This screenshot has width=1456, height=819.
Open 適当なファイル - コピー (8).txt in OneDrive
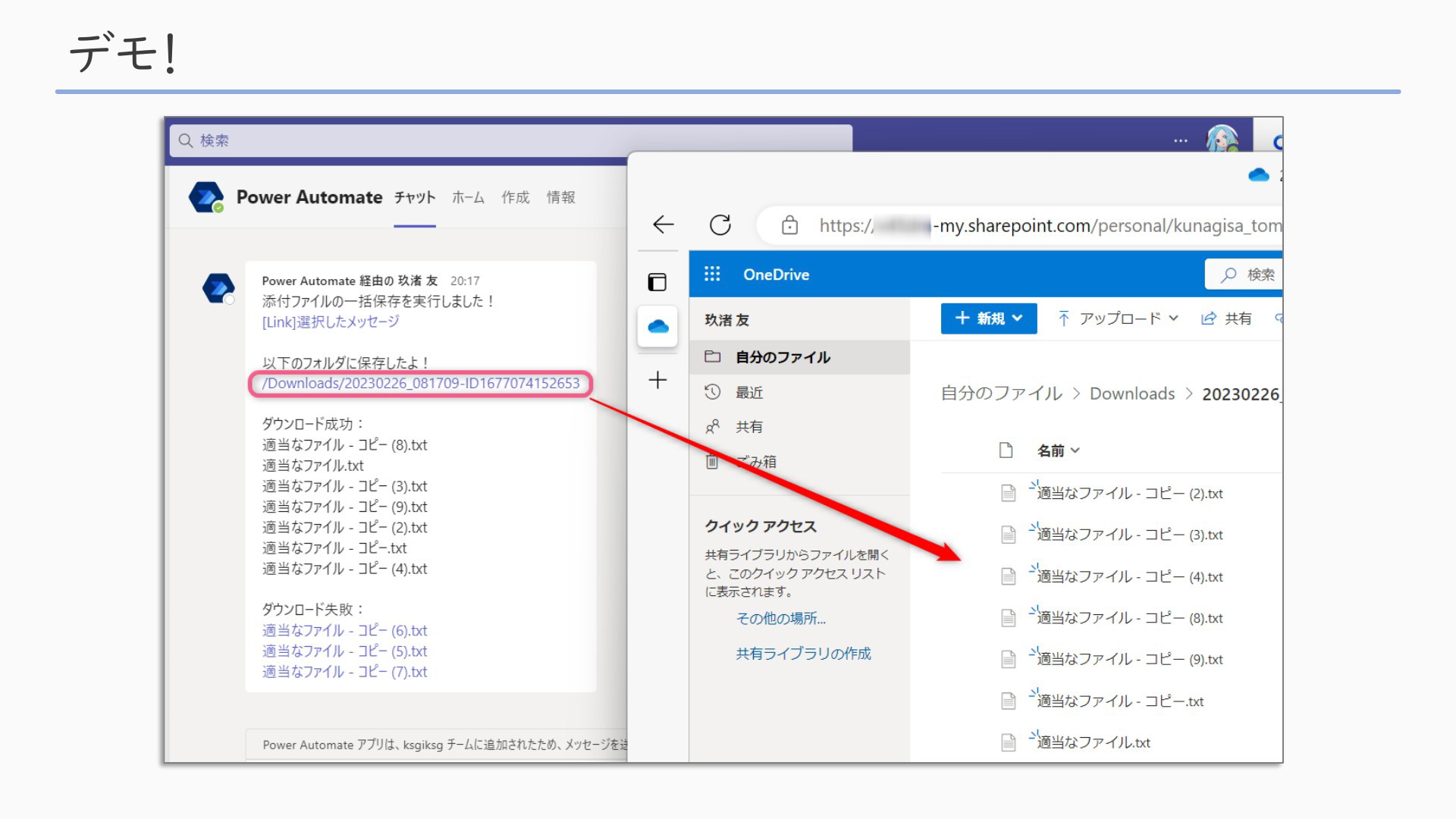[1130, 618]
